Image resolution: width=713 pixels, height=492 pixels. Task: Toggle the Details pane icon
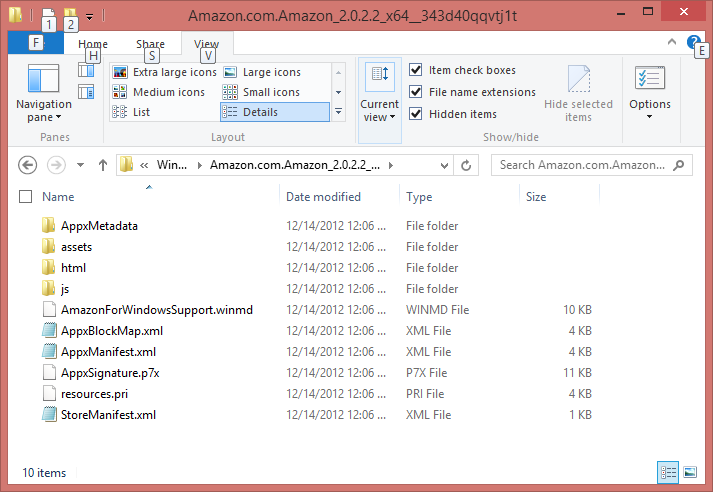coord(86,92)
